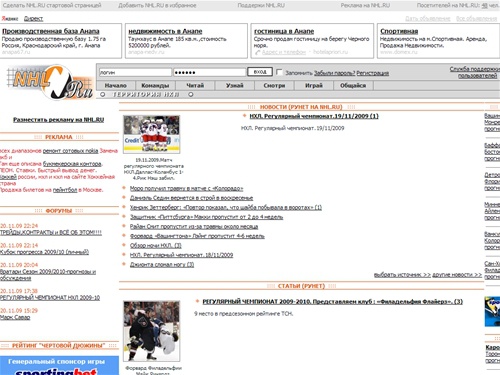Open forum thread РЕГУЛЯРНЫЙ ЧЕМПИОНАТ НХЛ 2009-10

click(x=50, y=298)
